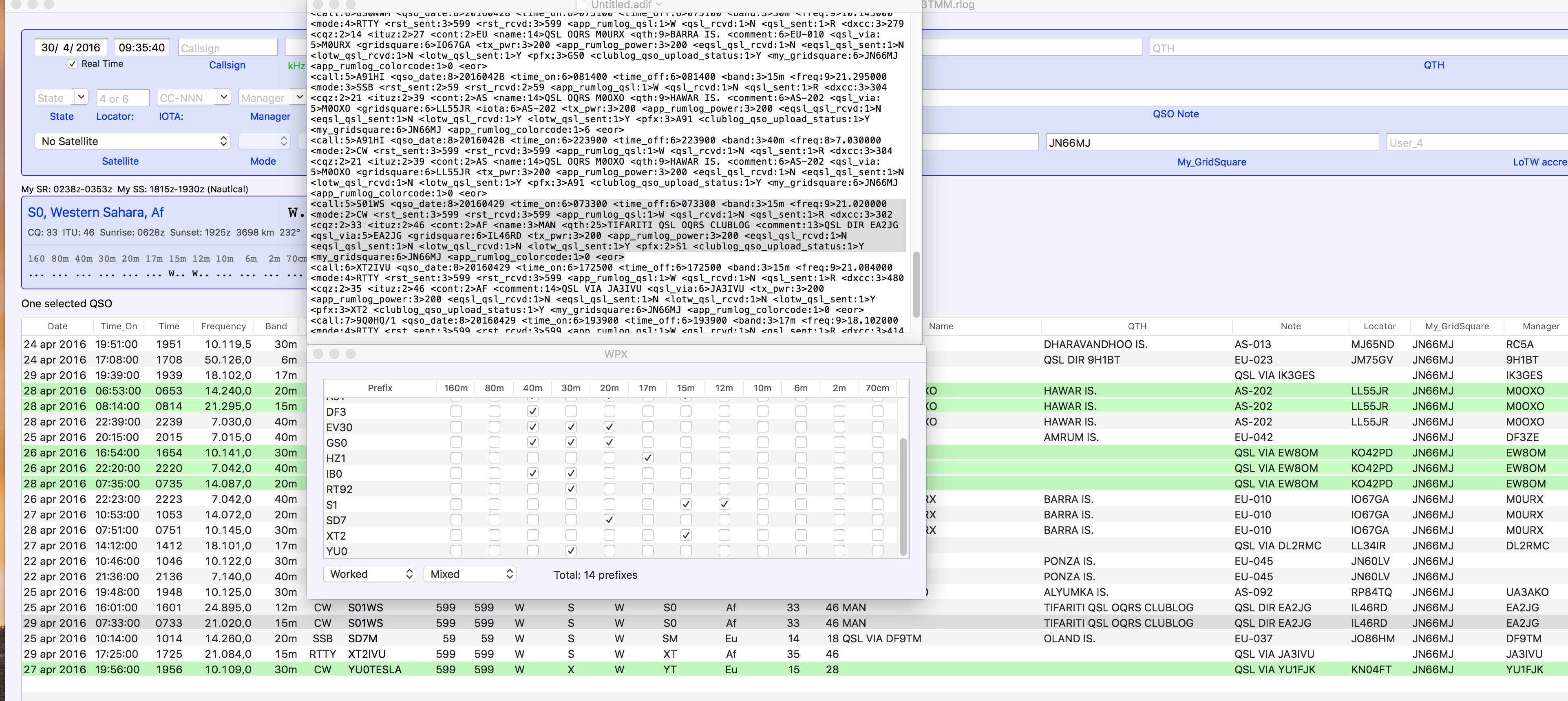1568x701 pixels.
Task: Toggle XT2 15m checkbox in WPX window
Action: coord(686,535)
